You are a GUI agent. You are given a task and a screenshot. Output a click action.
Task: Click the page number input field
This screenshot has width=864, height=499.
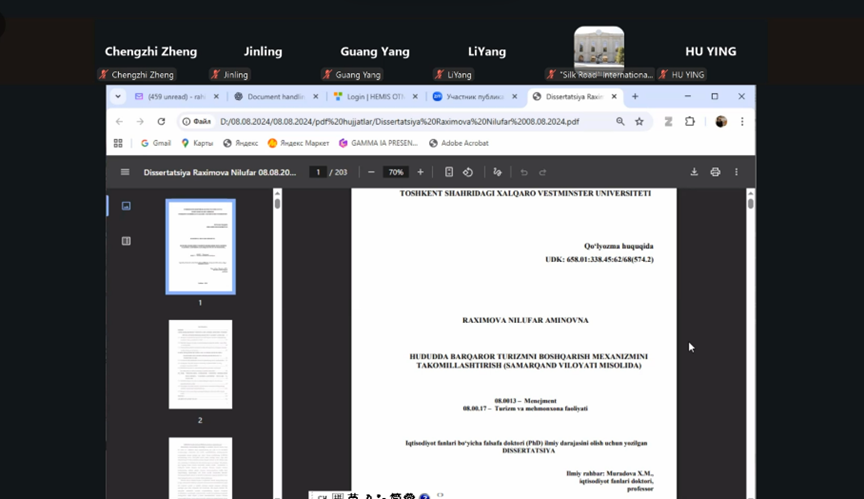318,172
